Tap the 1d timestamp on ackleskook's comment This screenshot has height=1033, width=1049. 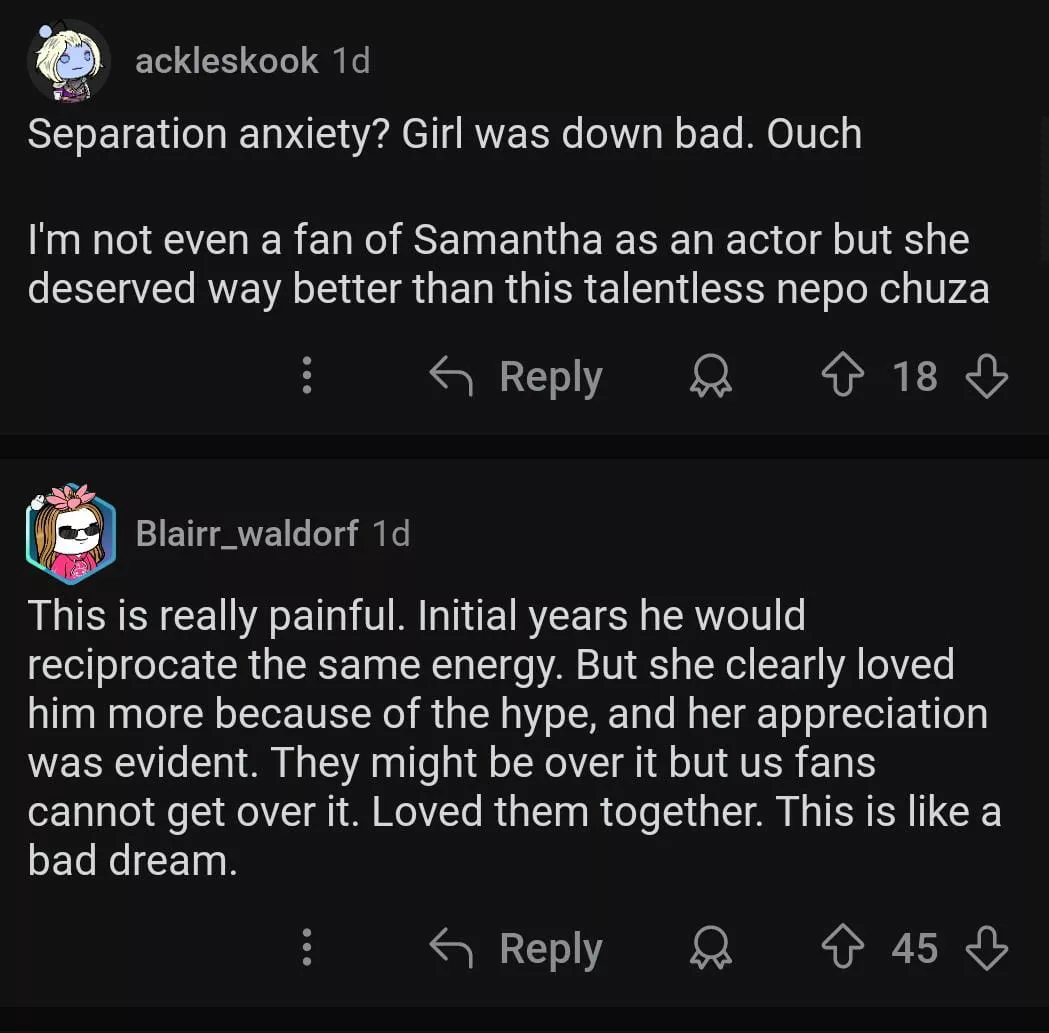351,61
